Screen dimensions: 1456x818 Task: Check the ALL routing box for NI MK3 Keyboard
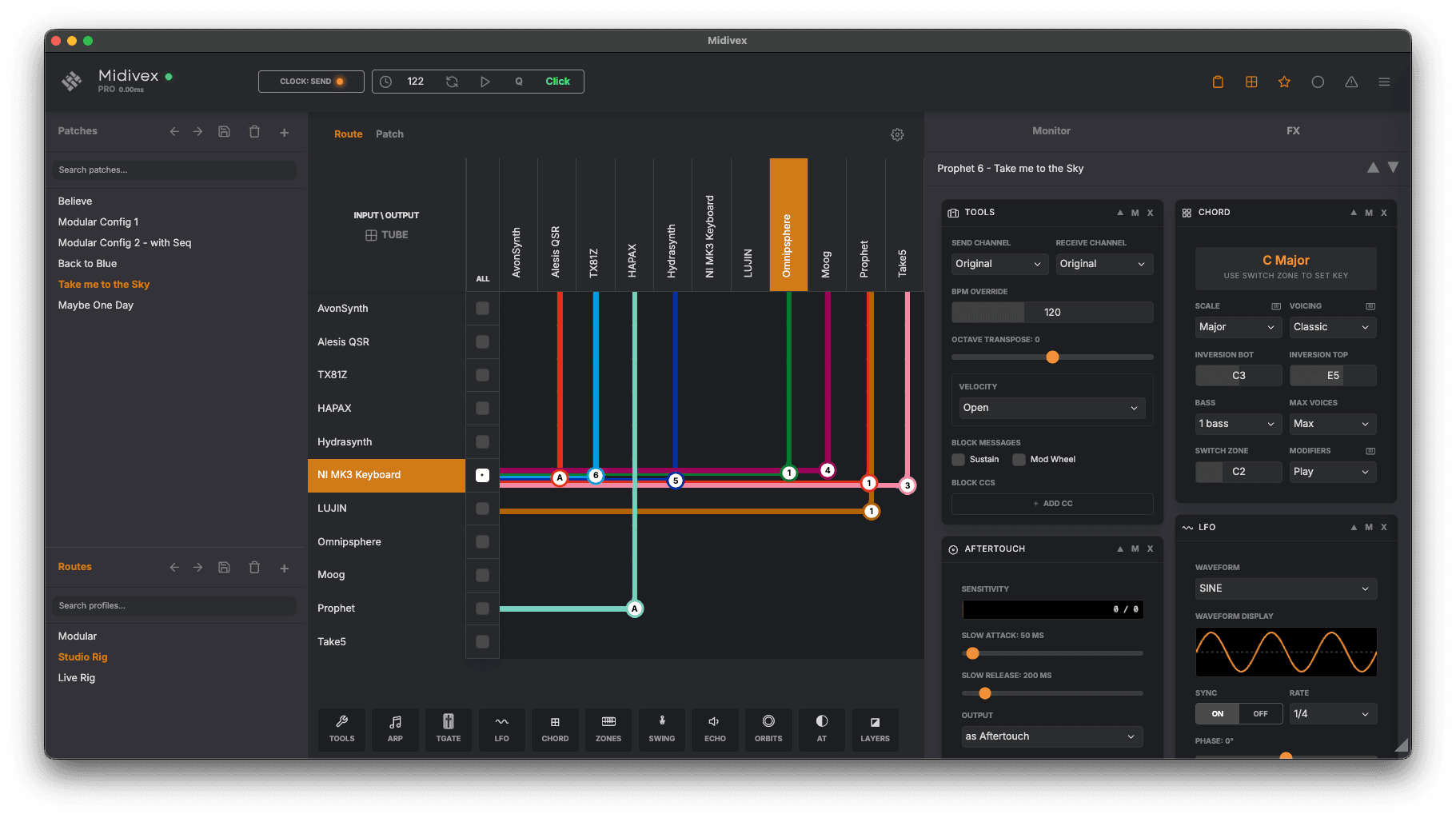[482, 474]
